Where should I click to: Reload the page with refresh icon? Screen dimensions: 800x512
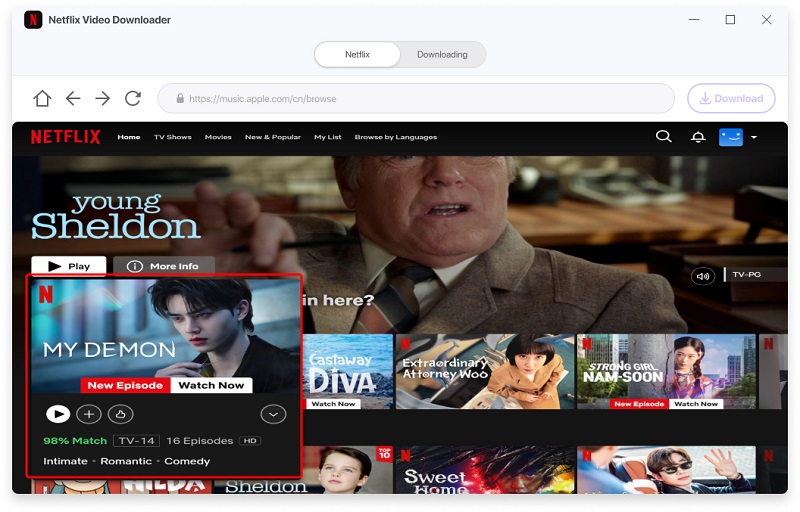pos(133,98)
